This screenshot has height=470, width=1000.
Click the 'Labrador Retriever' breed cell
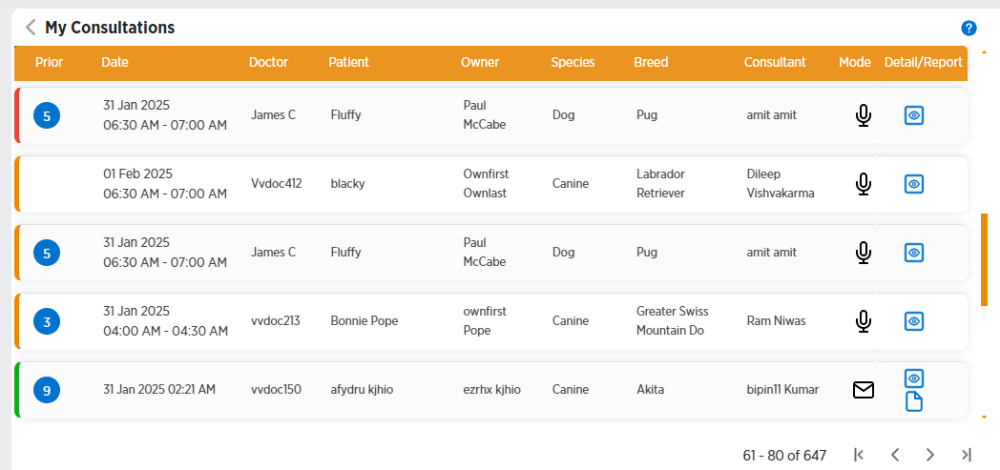point(661,184)
